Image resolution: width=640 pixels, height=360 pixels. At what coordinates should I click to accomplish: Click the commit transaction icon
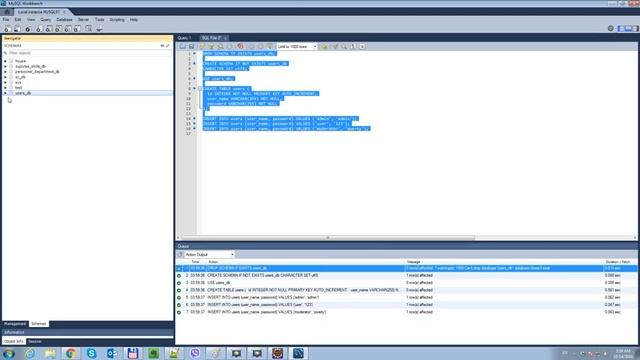click(251, 47)
